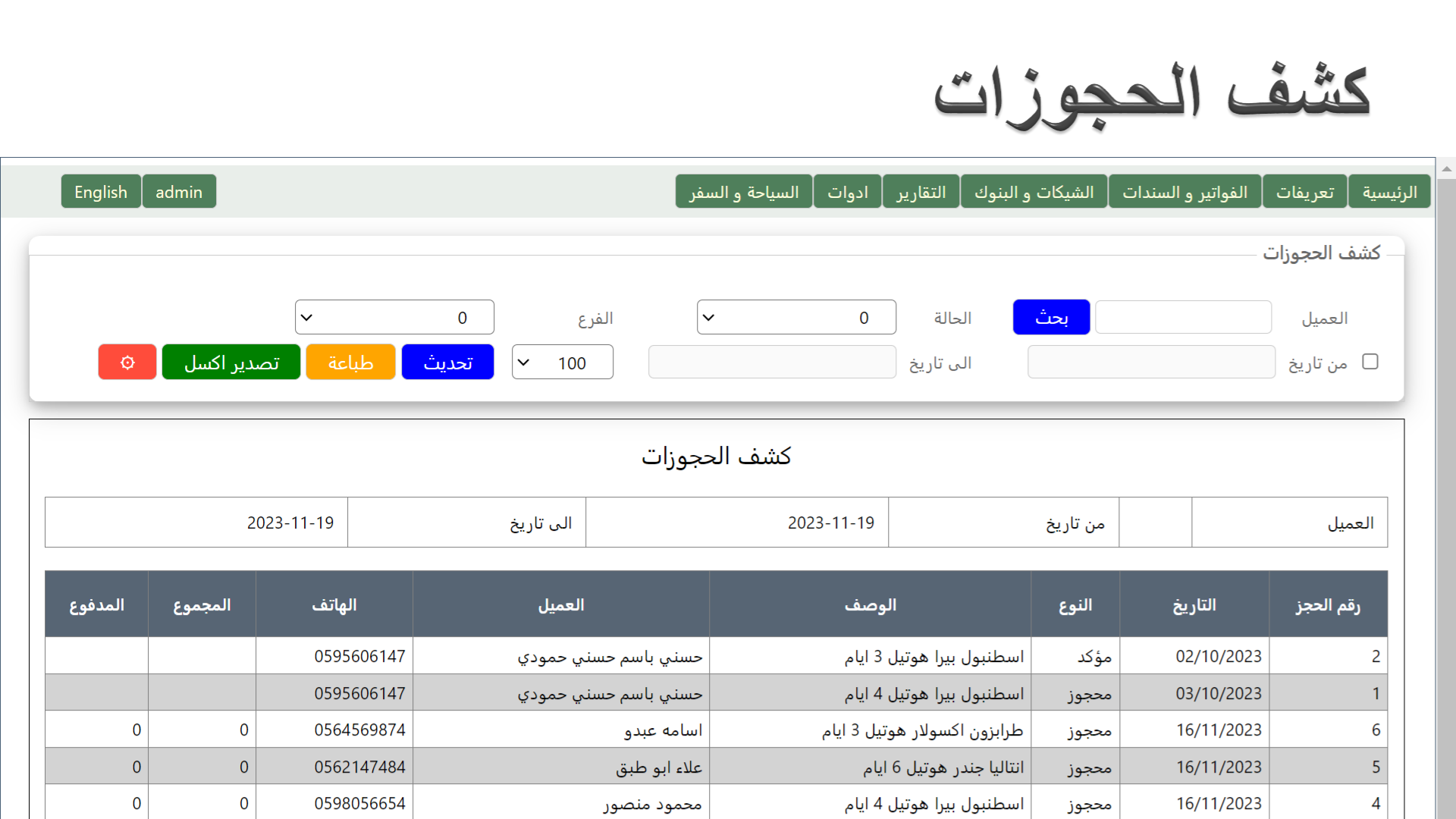Click the الى تاريخ date field
The image size is (1456, 819).
772,362
